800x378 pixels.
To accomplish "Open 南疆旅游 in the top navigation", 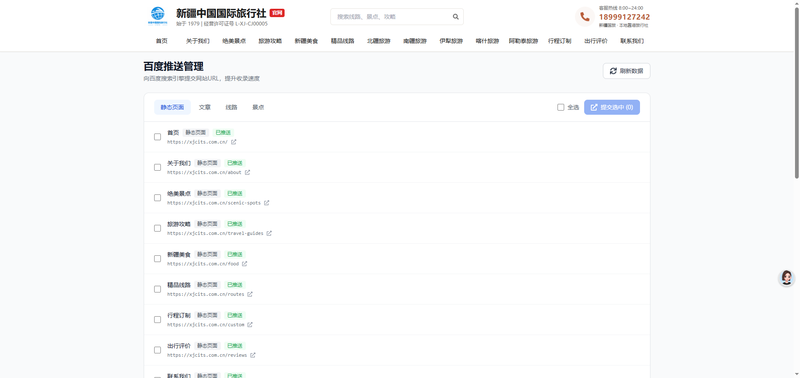I will [x=415, y=41].
